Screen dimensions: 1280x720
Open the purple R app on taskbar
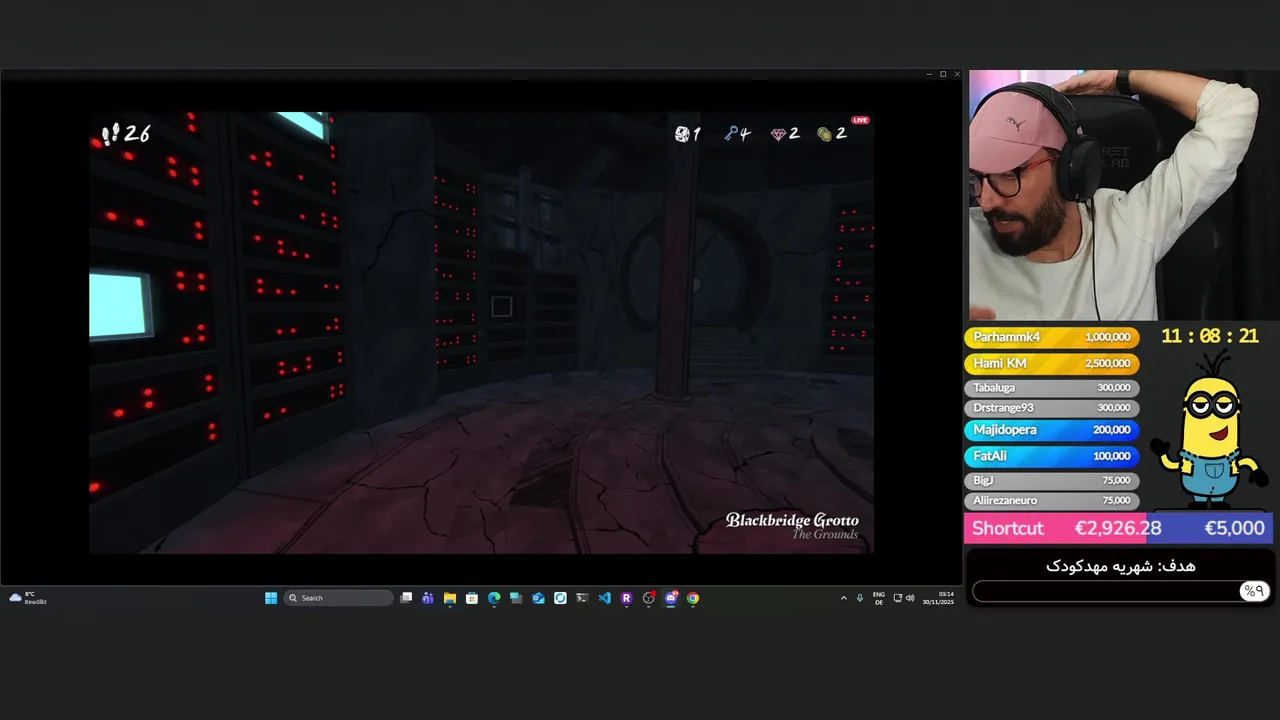[x=626, y=598]
